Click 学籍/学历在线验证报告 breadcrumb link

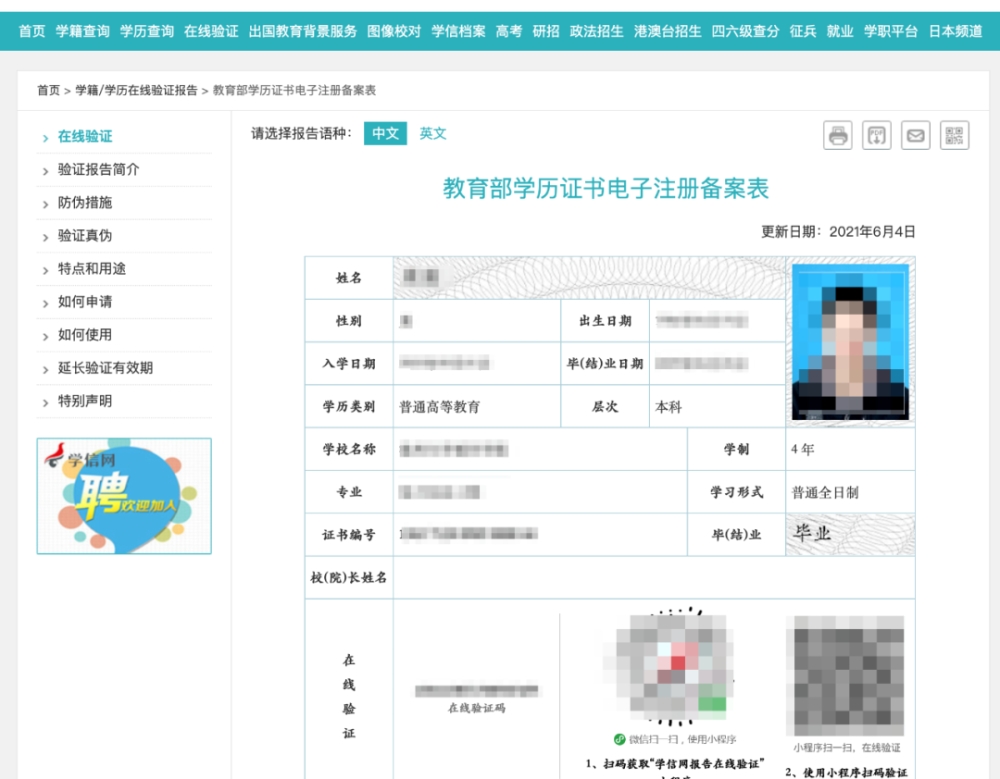coord(136,91)
